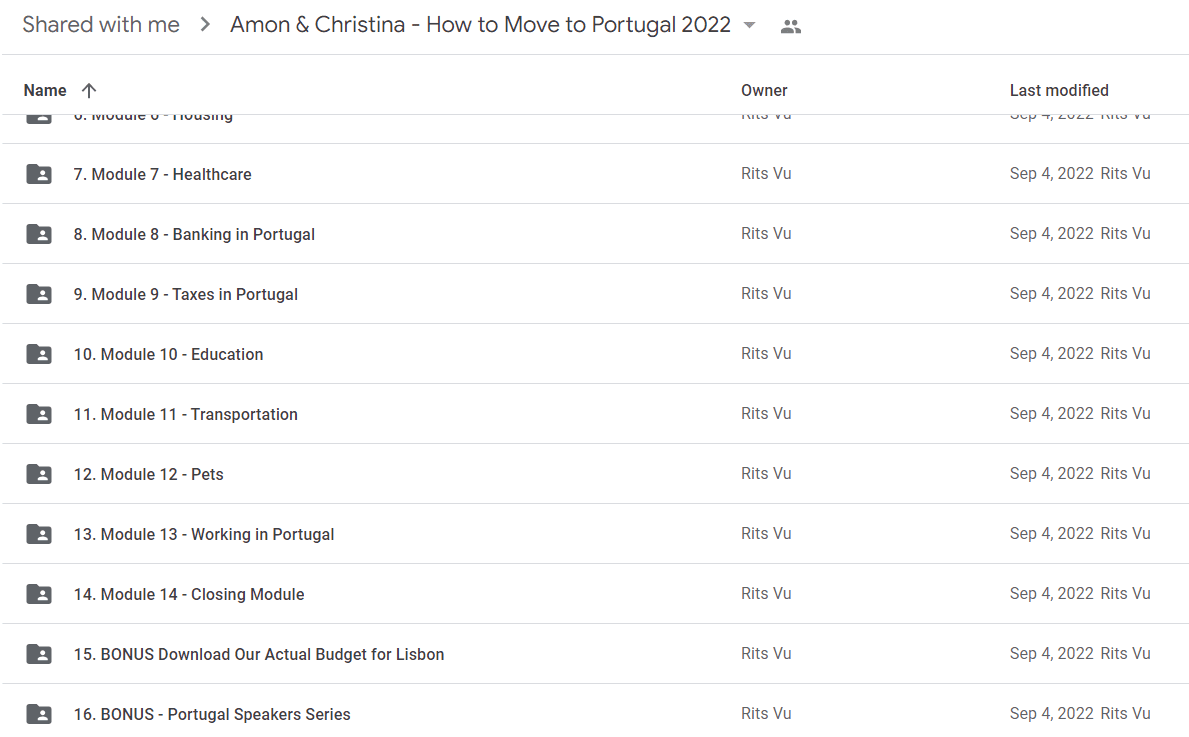Click the Module 10 Education folder icon
Screen dimensions: 1189x737
[x=39, y=354]
